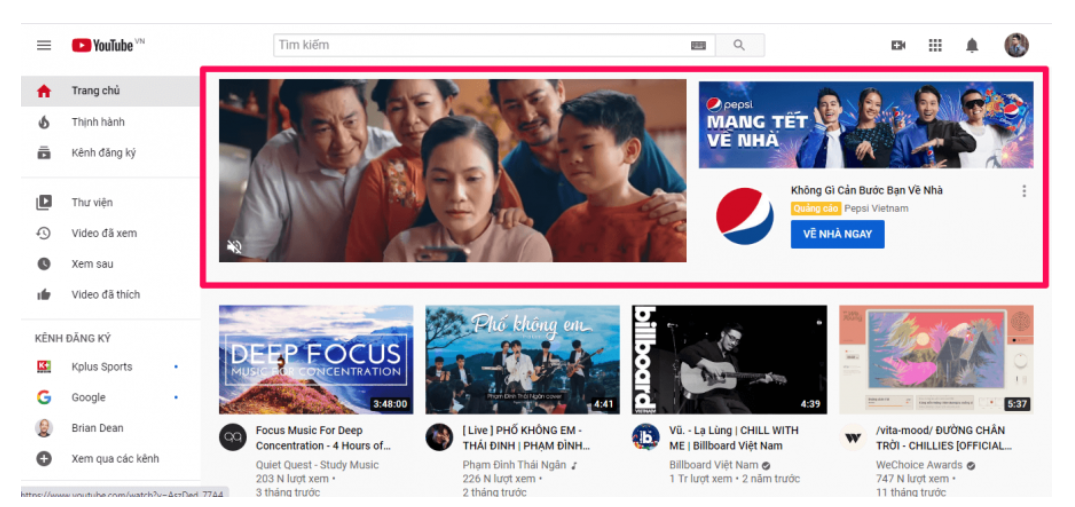This screenshot has width=1075, height=507.
Task: Click the Thịnh hành flame icon
Action: pos(44,122)
